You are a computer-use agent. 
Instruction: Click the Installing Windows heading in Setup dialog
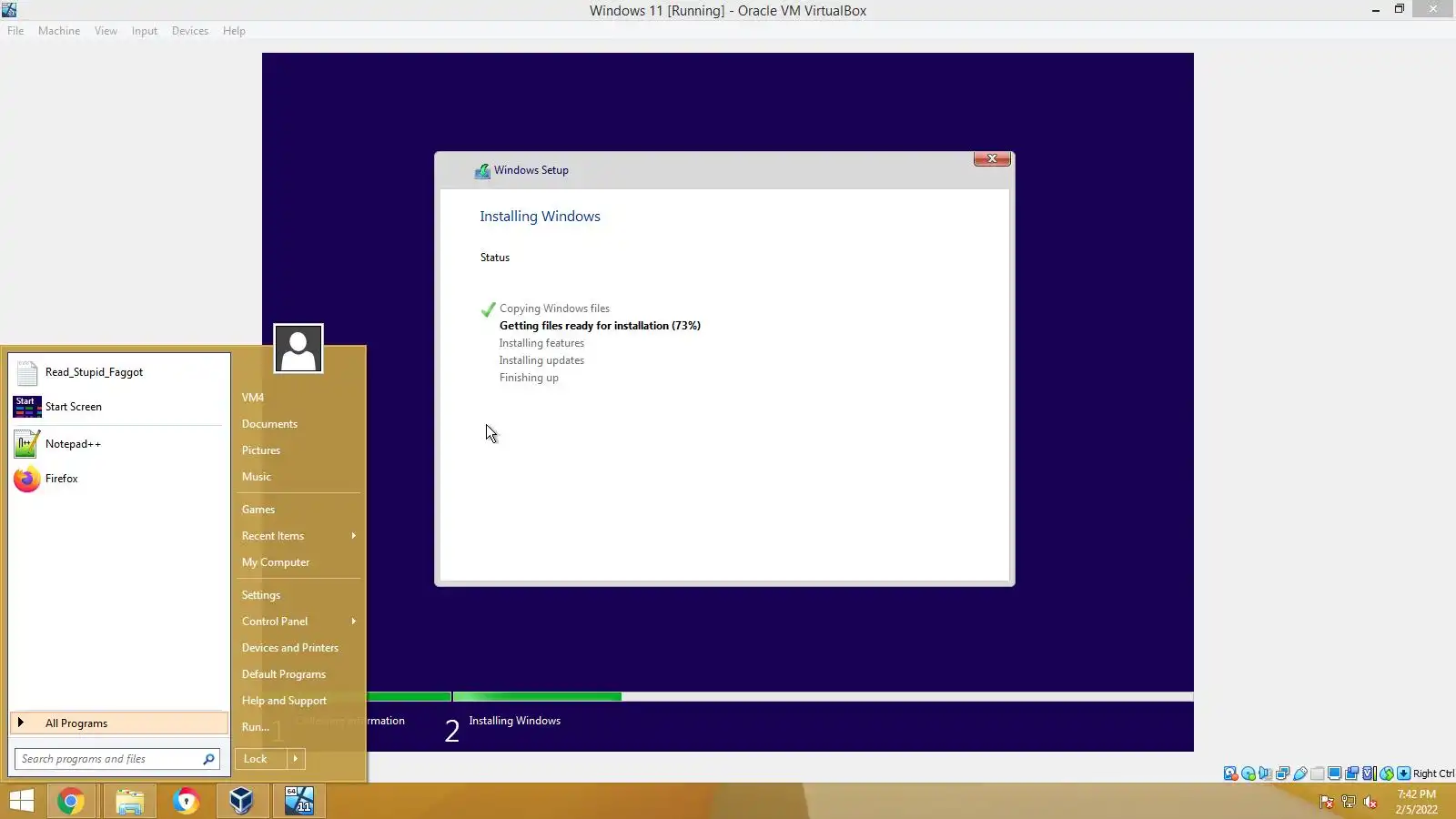click(x=540, y=217)
